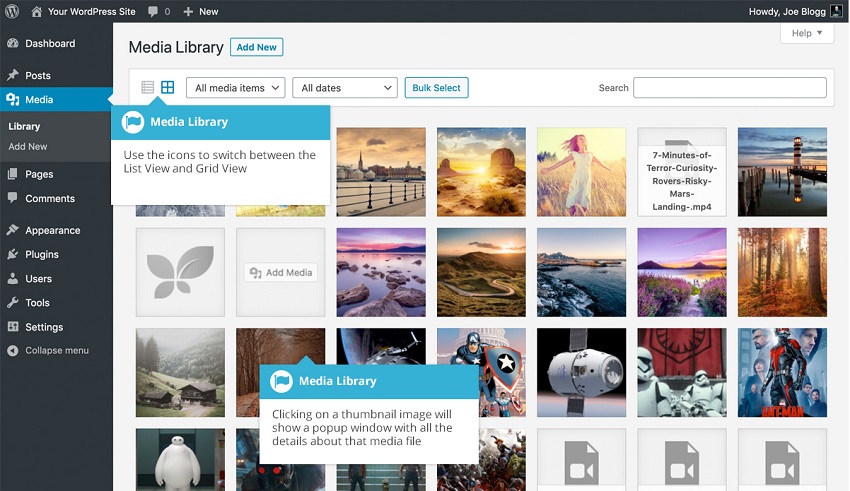
Task: Open the purple flowers lake thumbnail
Action: 682,272
